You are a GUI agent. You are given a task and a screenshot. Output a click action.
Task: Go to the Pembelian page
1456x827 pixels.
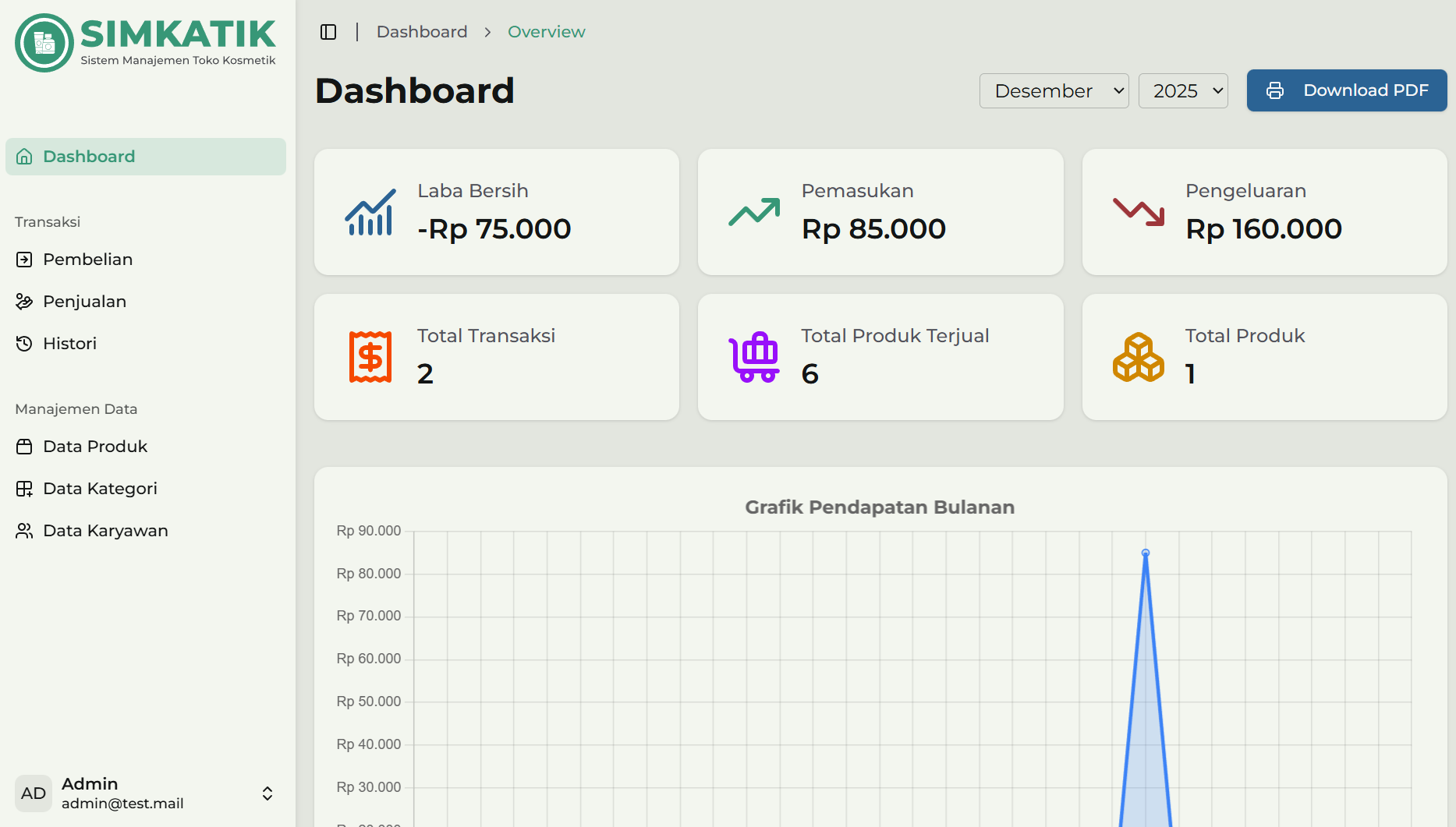pyautogui.click(x=146, y=260)
